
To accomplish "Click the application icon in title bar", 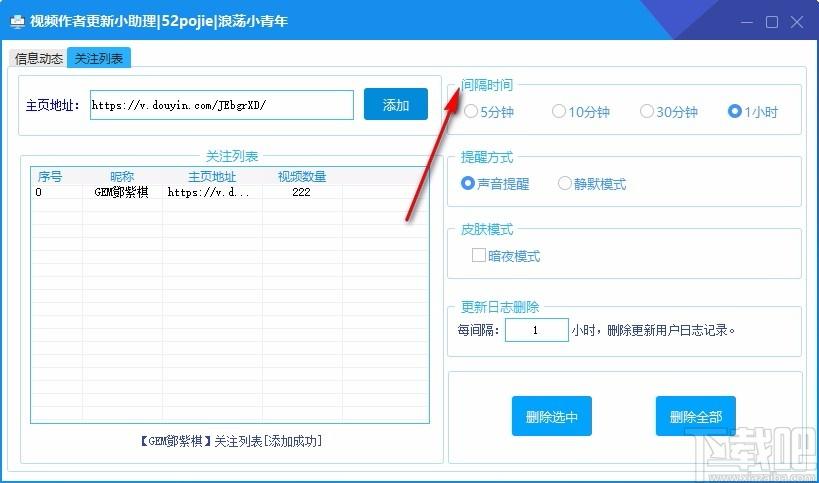I will tap(18, 21).
